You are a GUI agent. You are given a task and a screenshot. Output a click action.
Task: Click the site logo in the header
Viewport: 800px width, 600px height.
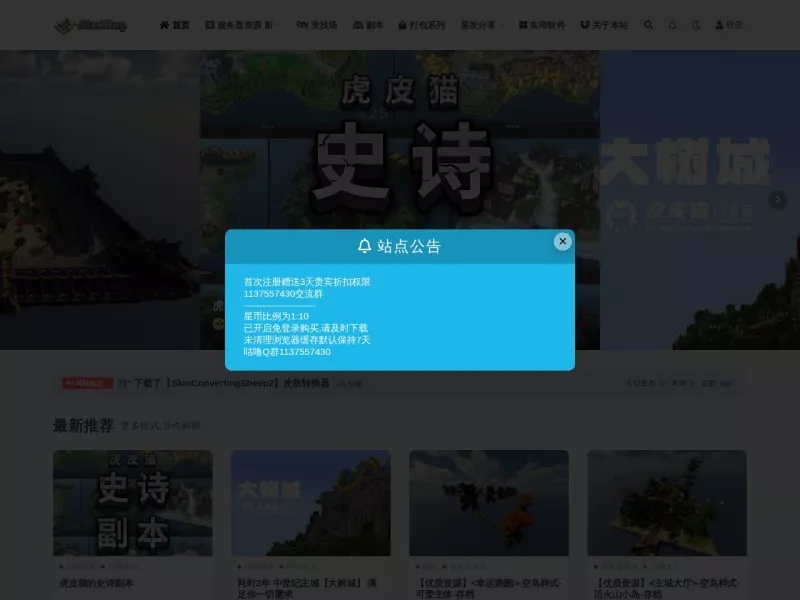90,25
